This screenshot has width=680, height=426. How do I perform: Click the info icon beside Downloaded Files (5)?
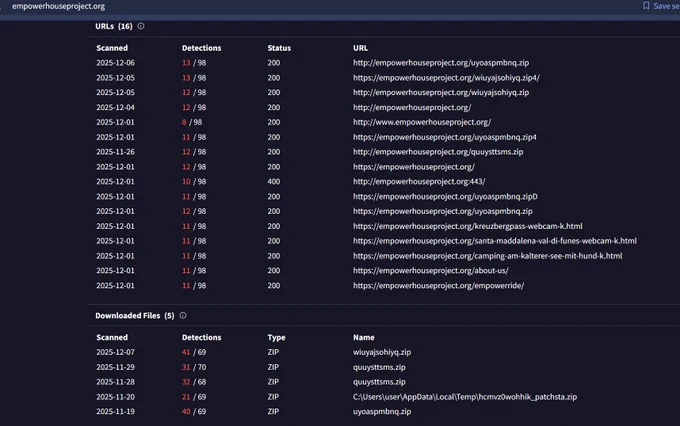pyautogui.click(x=183, y=315)
